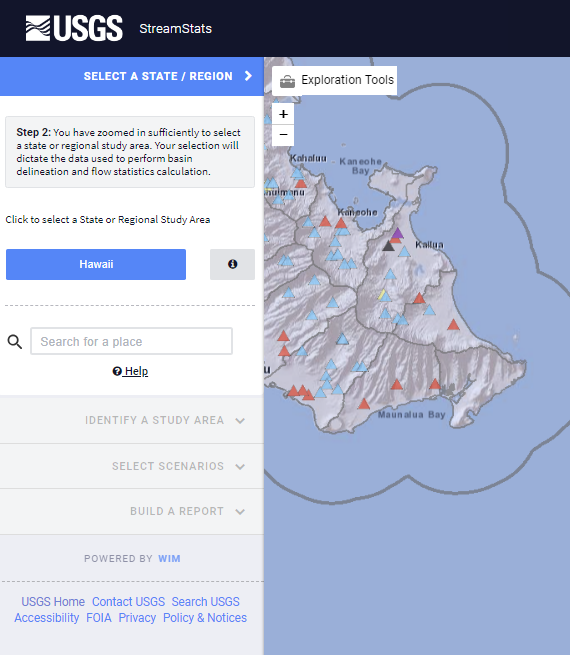Select the Hawaii study area button
Screen dimensions: 570x655
[x=96, y=264]
